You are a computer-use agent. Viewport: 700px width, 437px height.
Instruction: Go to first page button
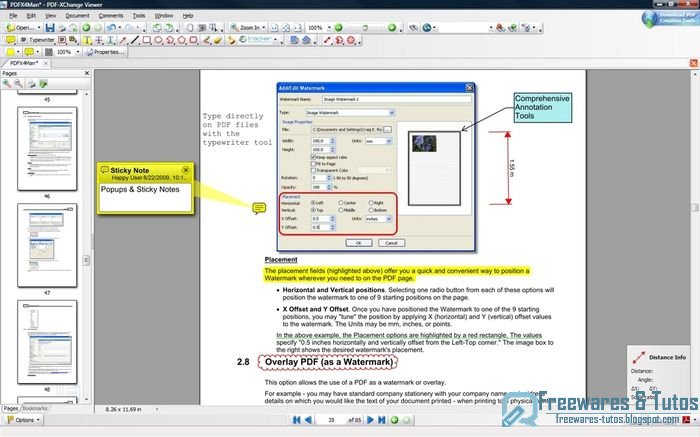coord(296,420)
